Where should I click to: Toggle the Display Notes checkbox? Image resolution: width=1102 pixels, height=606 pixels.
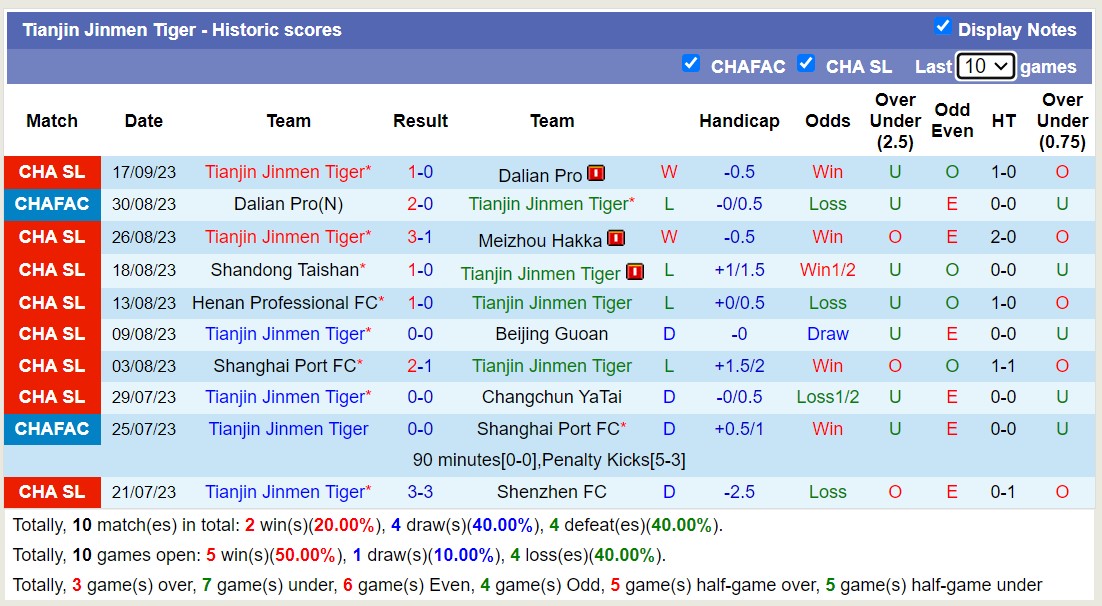click(x=942, y=26)
